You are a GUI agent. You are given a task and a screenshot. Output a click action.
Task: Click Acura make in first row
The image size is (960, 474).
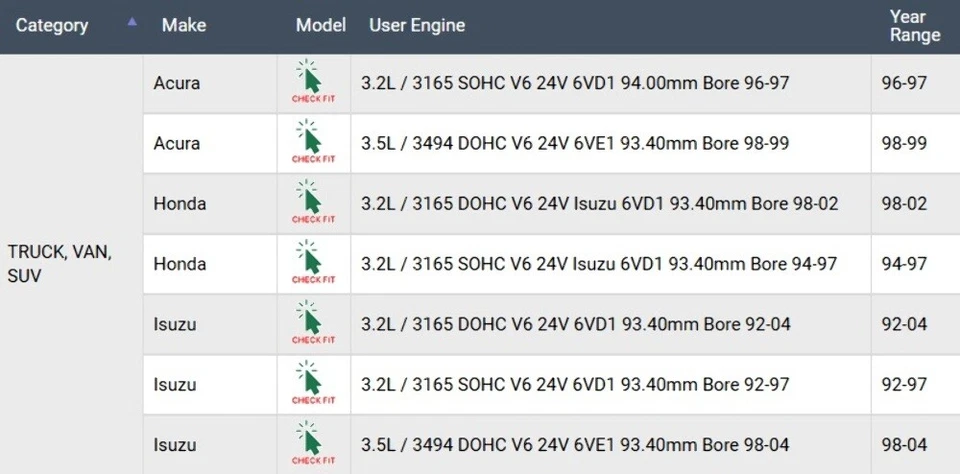pyautogui.click(x=177, y=83)
